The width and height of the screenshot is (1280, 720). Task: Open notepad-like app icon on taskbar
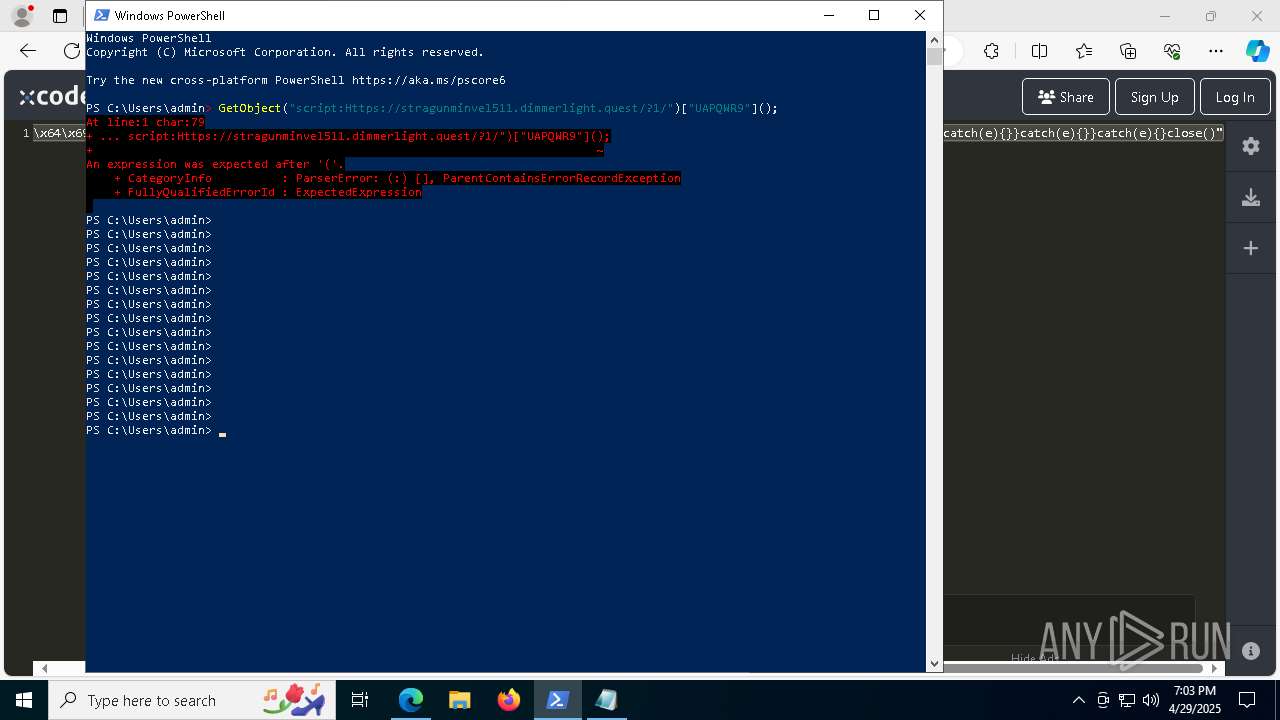[606, 700]
